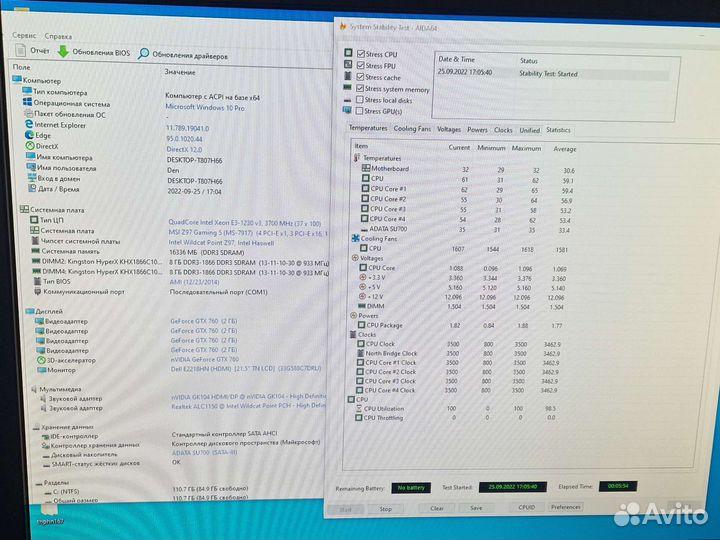720x540 pixels.
Task: Click the CPUID button
Action: pos(526,507)
